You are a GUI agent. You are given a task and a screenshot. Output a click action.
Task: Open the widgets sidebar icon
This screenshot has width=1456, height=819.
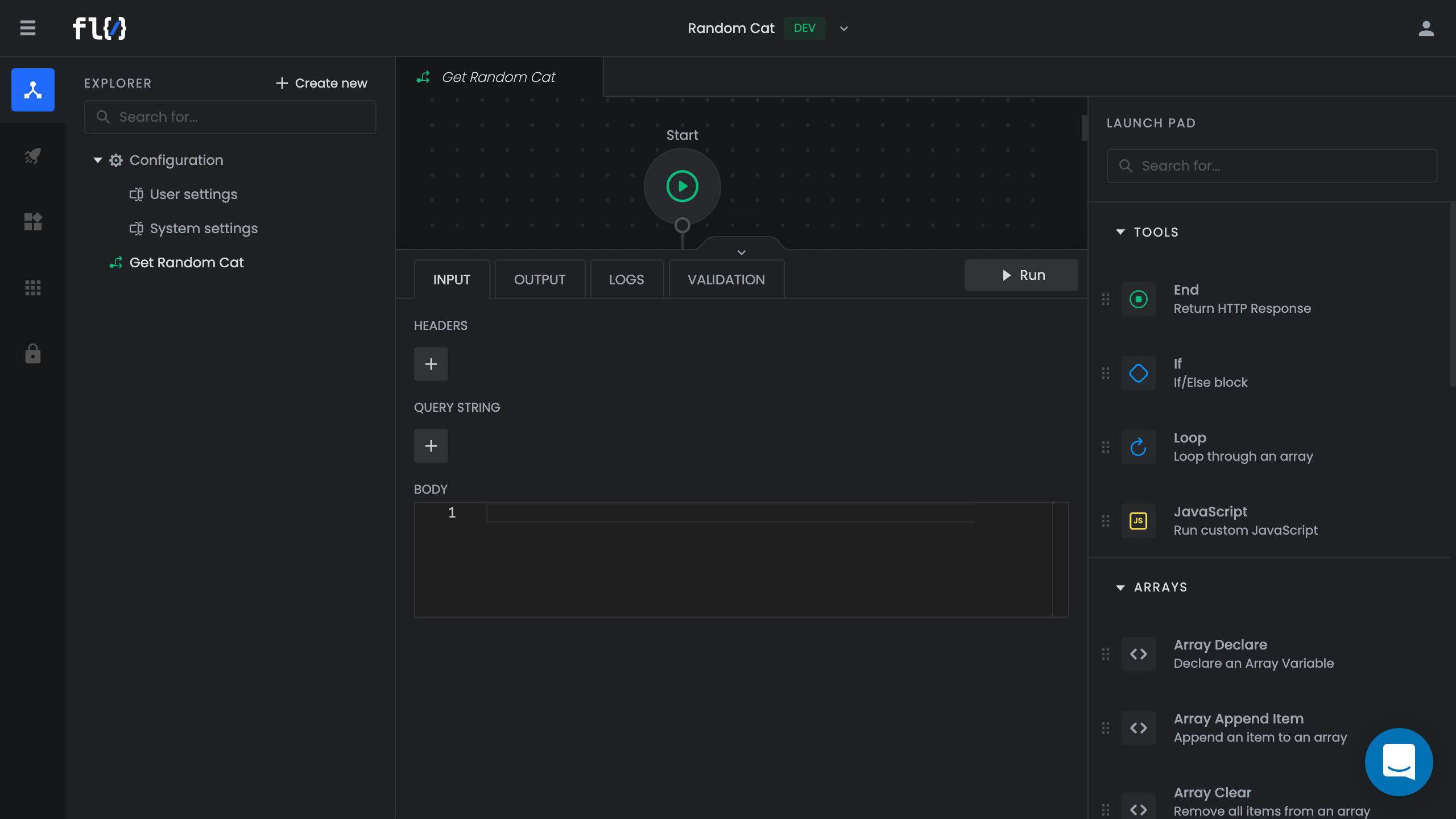pos(33,222)
